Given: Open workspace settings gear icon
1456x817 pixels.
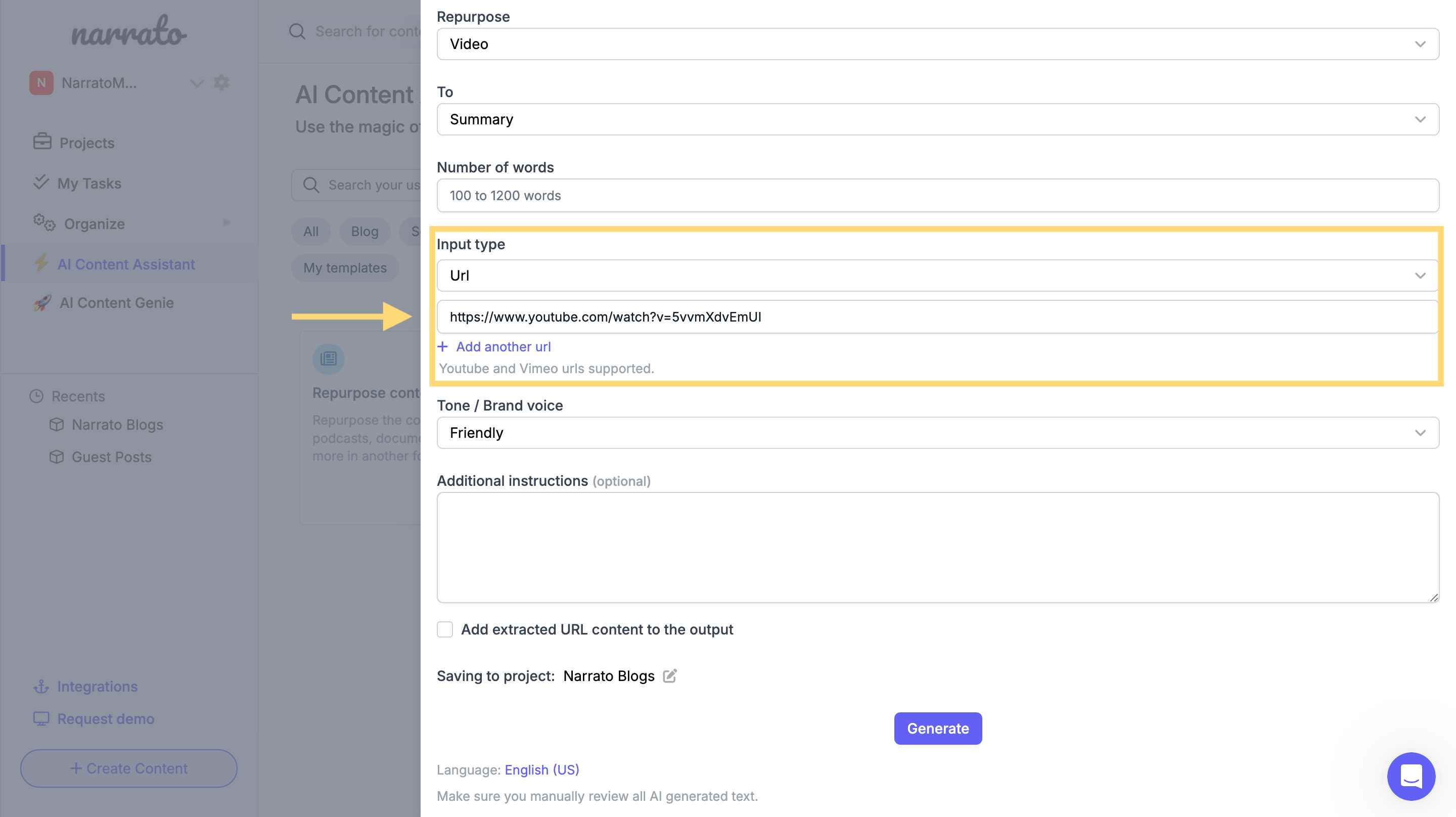Looking at the screenshot, I should coord(221,82).
